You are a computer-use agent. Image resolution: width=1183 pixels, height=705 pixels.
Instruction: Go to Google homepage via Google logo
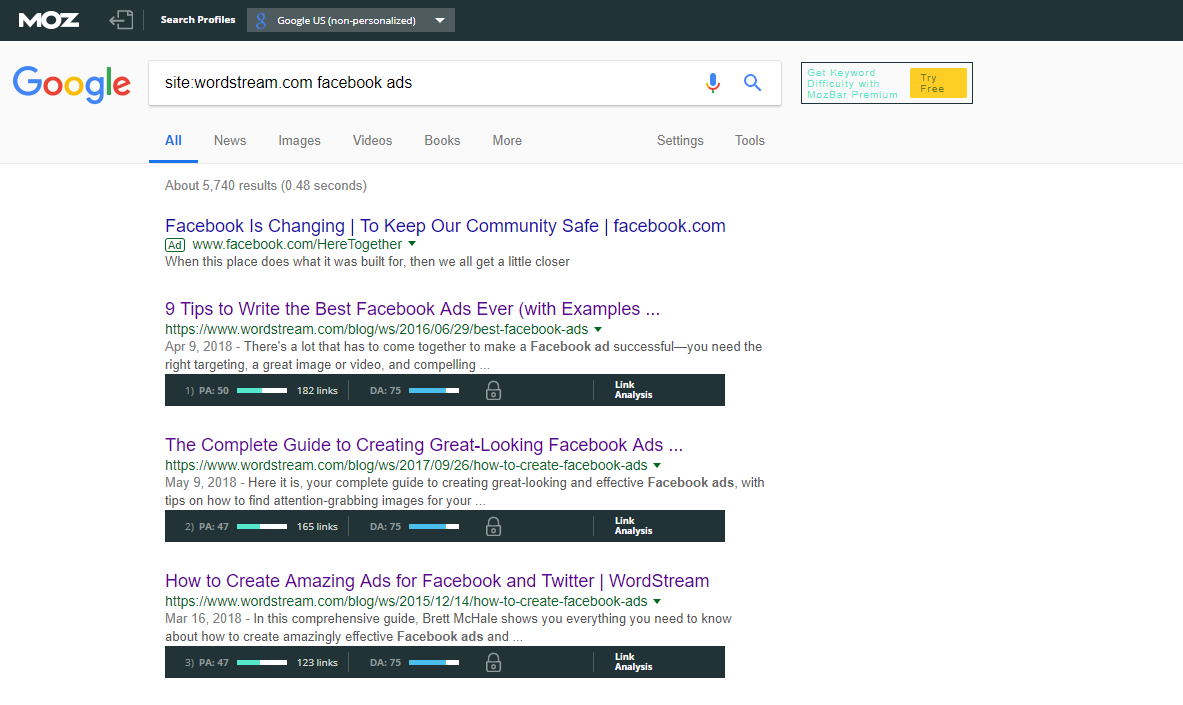coord(72,84)
